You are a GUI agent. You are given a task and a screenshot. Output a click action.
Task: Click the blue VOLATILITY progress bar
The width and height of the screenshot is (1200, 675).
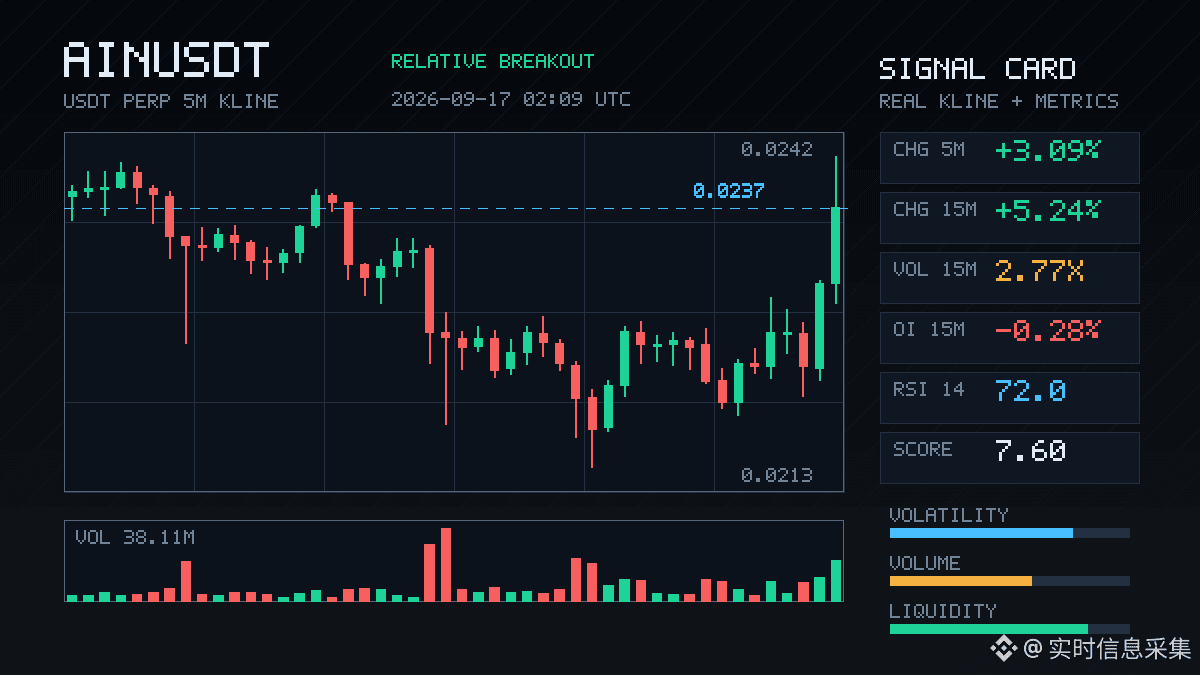pos(981,533)
